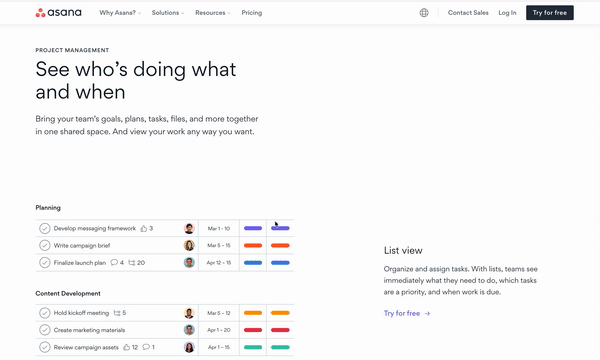Image resolution: width=600 pixels, height=360 pixels.
Task: Click the PROJECT MANAGEMENT label
Action: pos(72,50)
